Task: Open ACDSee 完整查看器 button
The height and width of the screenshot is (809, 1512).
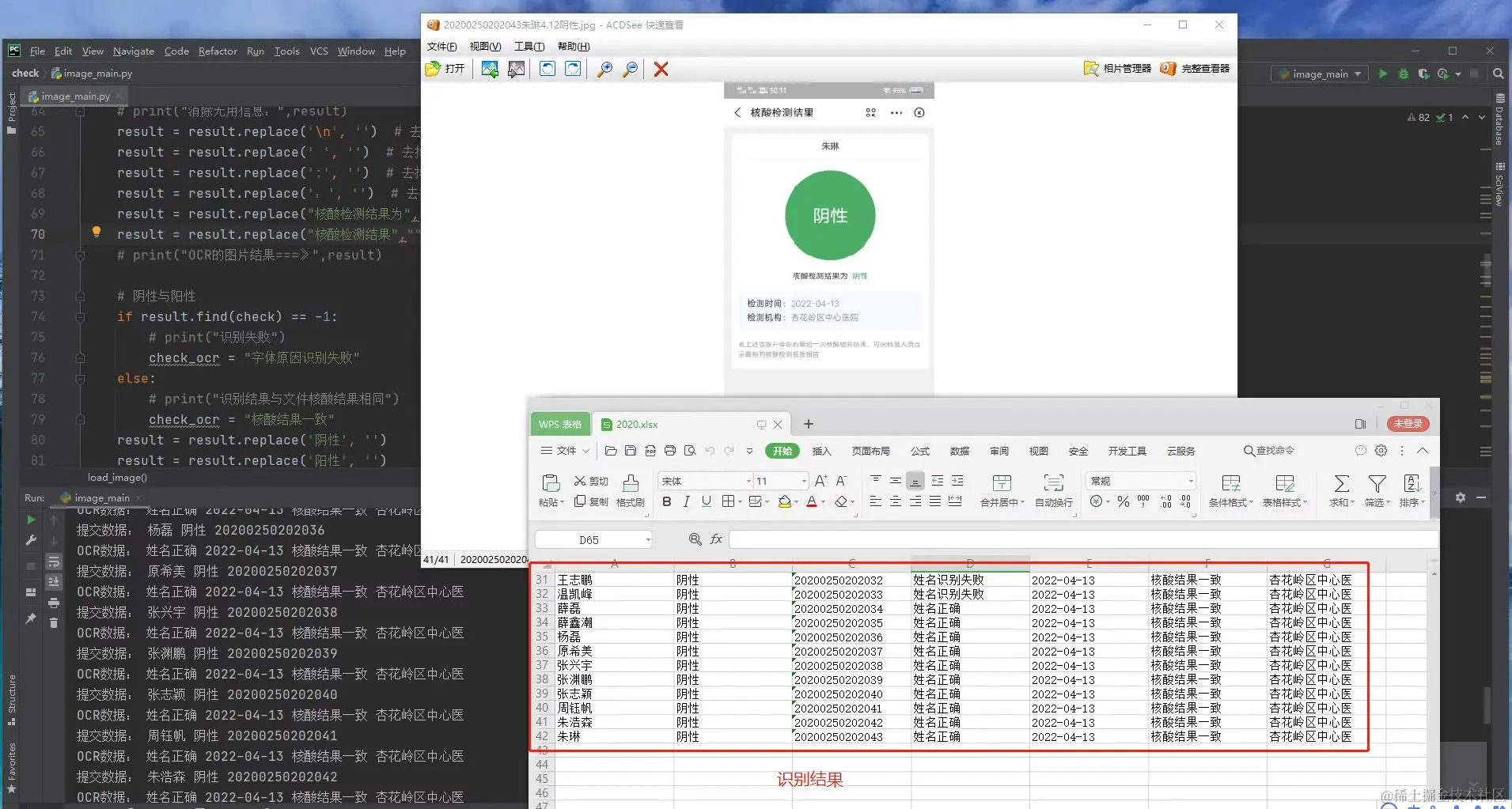Action: [x=1195, y=69]
